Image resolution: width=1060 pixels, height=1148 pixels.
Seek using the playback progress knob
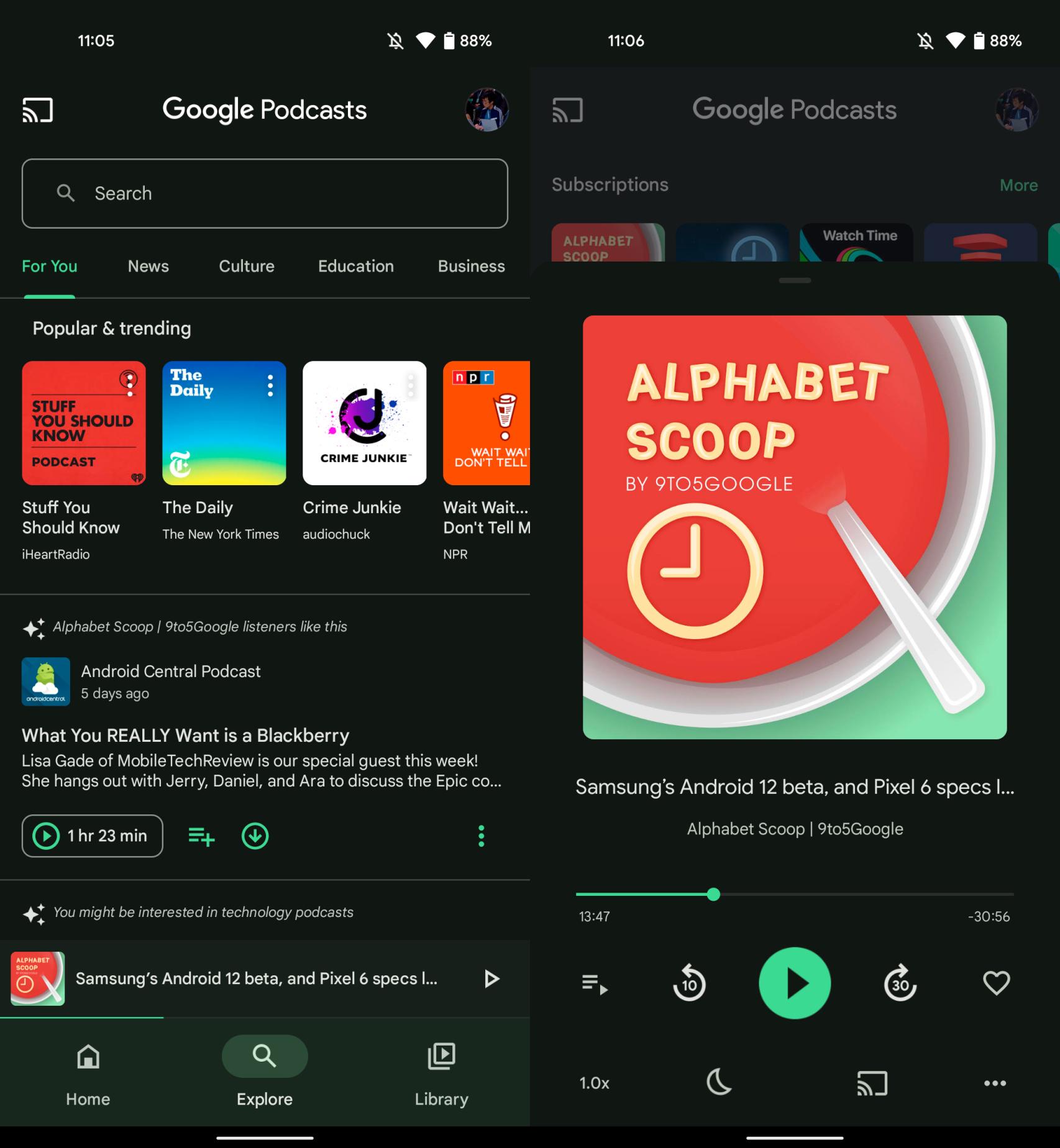pyautogui.click(x=713, y=895)
